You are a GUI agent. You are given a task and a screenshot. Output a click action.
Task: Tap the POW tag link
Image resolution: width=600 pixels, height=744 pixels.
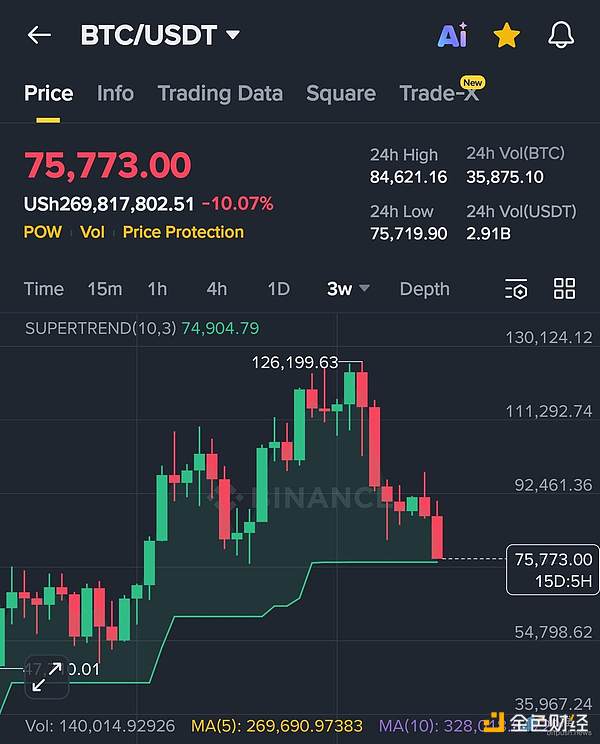(x=43, y=232)
